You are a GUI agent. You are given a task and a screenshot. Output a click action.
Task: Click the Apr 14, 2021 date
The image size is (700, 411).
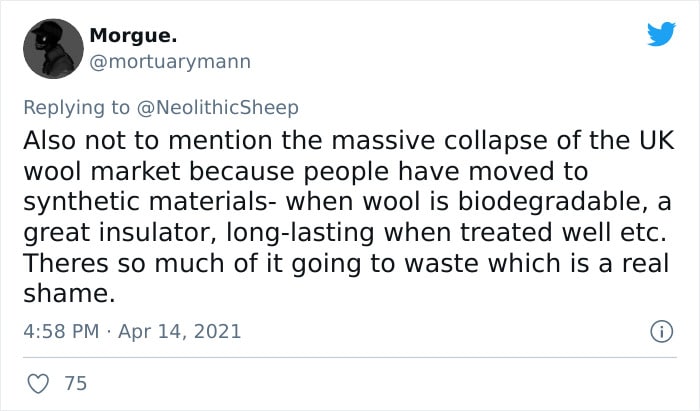(x=179, y=332)
